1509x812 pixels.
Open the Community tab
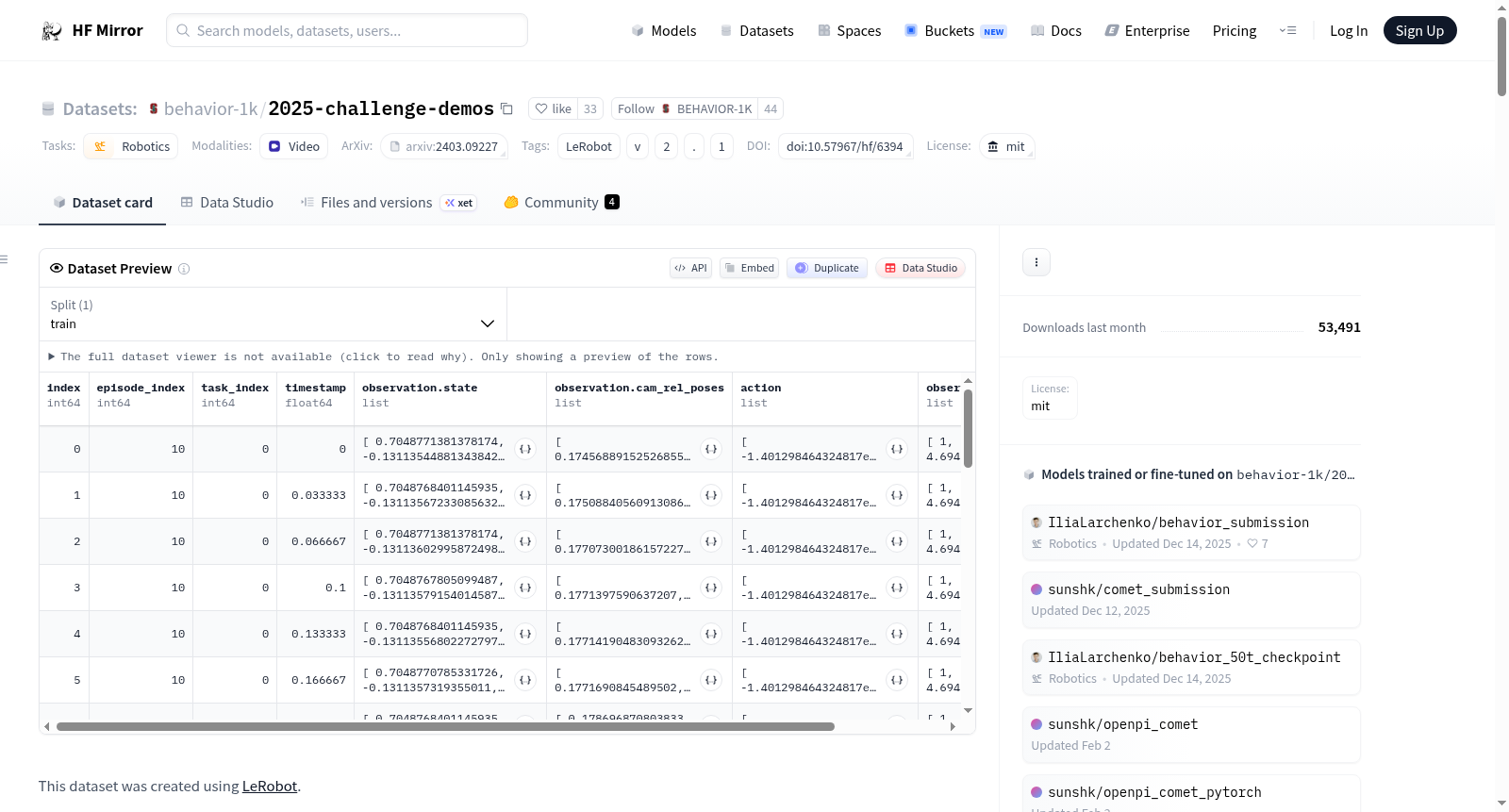coord(561,203)
